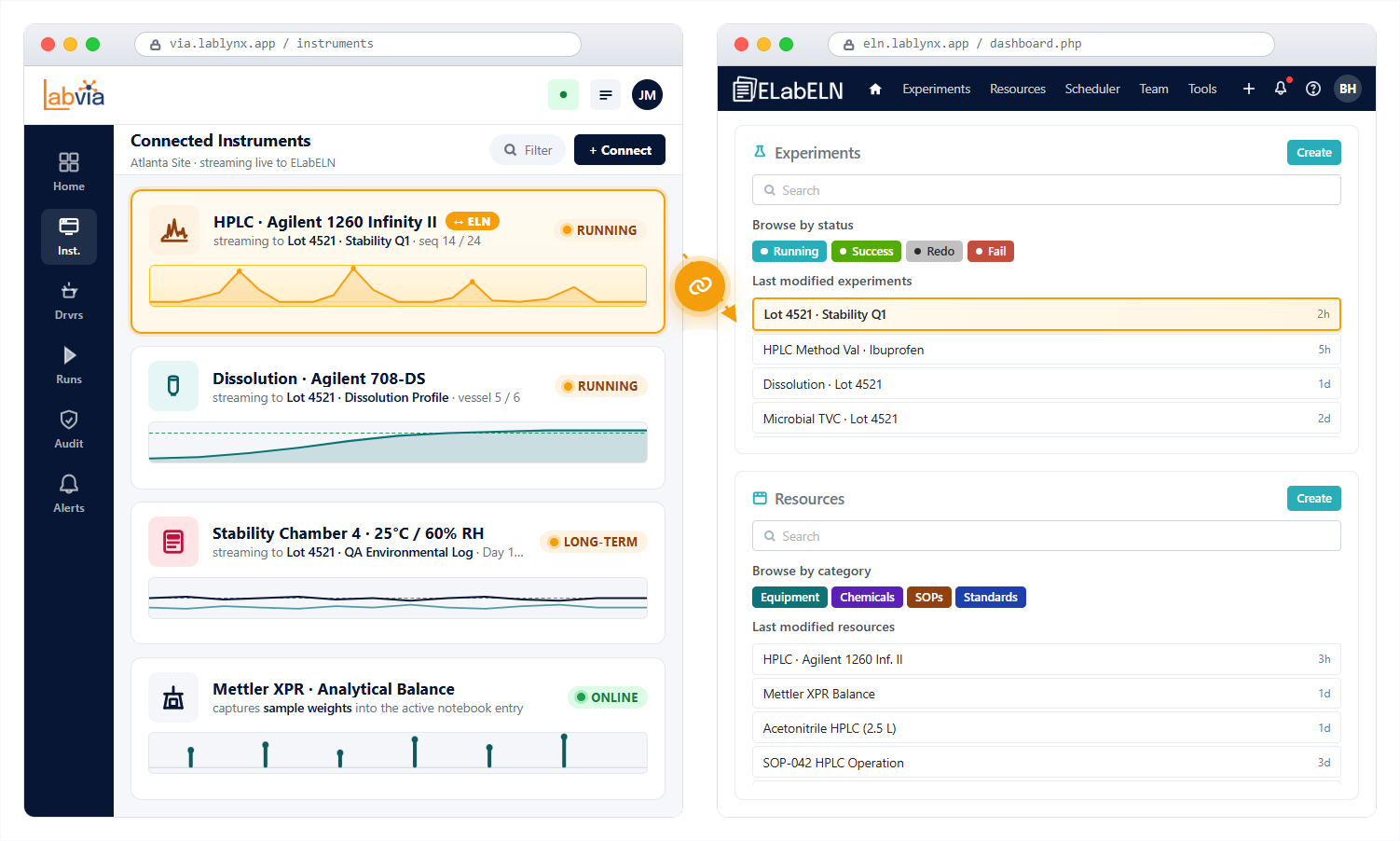Screen dimensions: 1400x841
Task: Click the Dissolution profile chart
Action: (398, 442)
